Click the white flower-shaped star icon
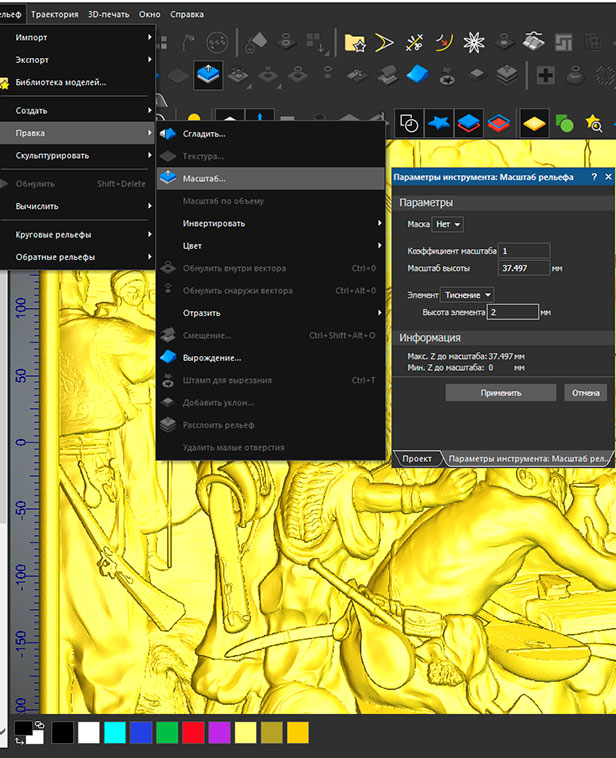 [x=476, y=42]
